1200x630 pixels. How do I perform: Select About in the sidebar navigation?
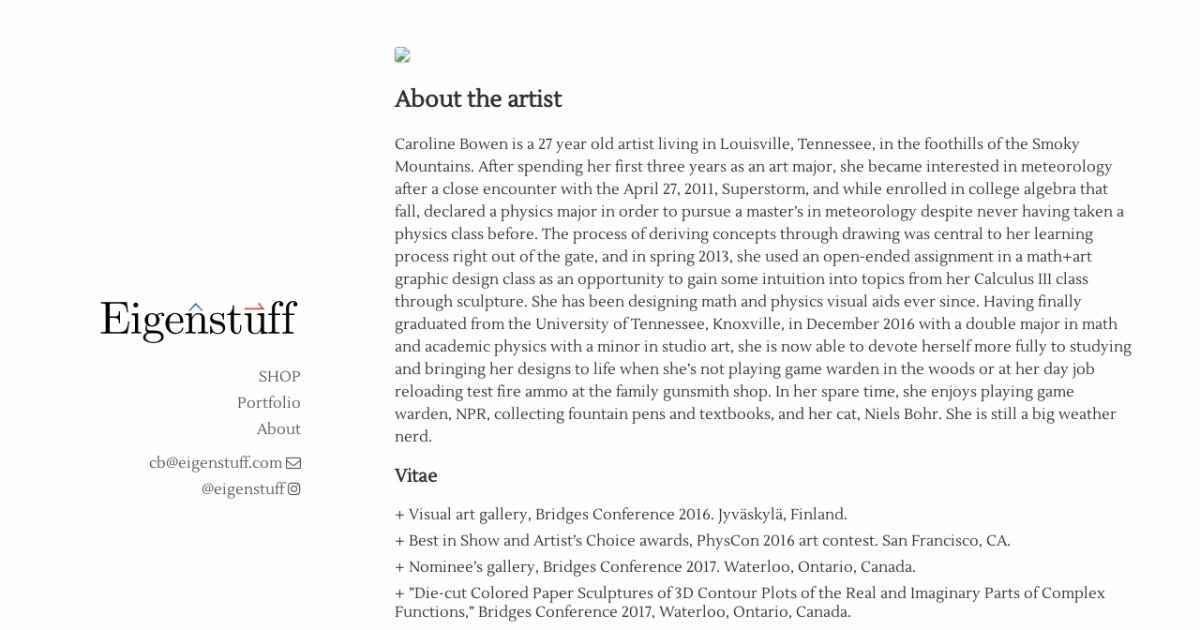coord(278,429)
